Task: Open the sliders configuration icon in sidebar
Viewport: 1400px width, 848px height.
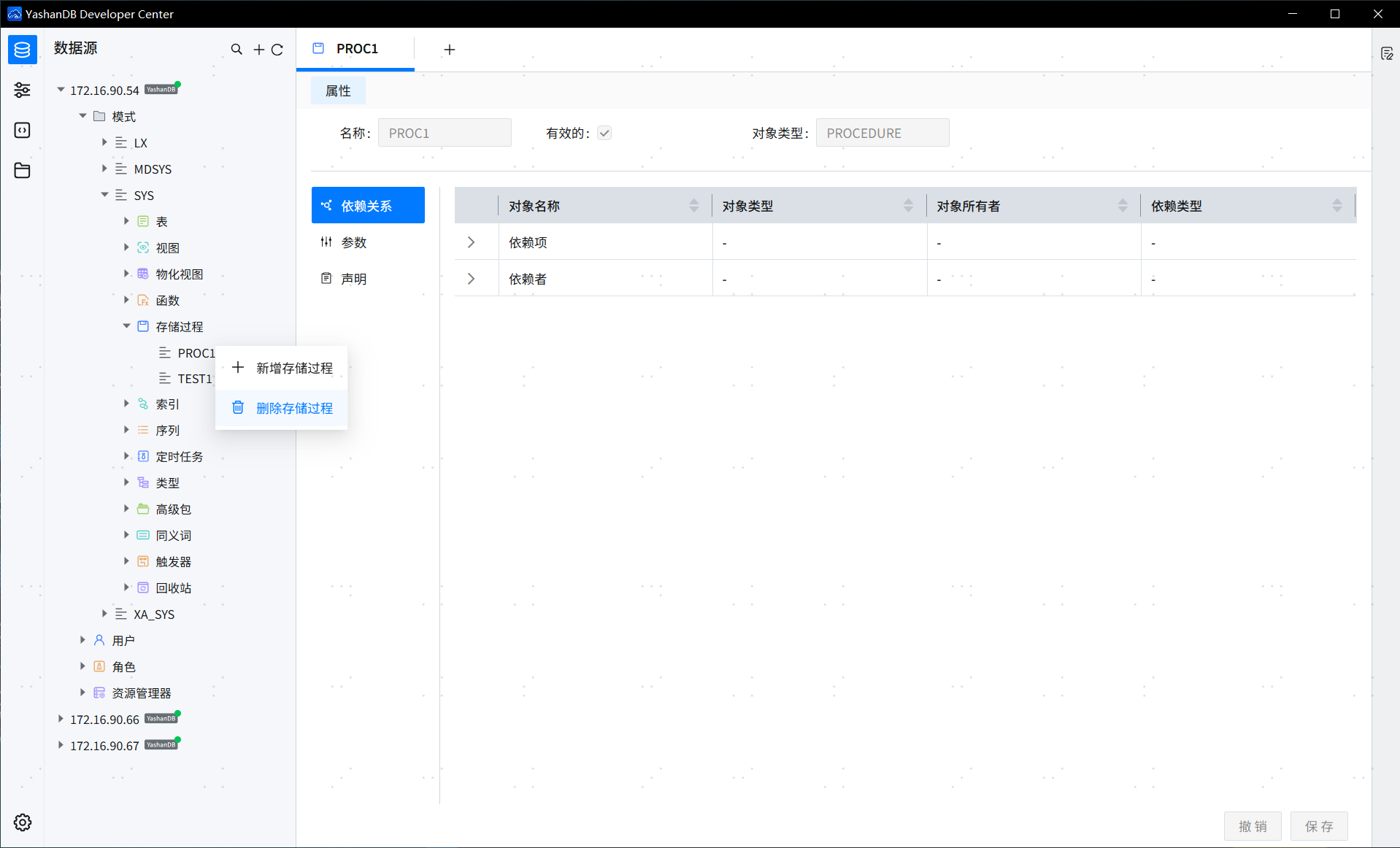Action: tap(23, 90)
